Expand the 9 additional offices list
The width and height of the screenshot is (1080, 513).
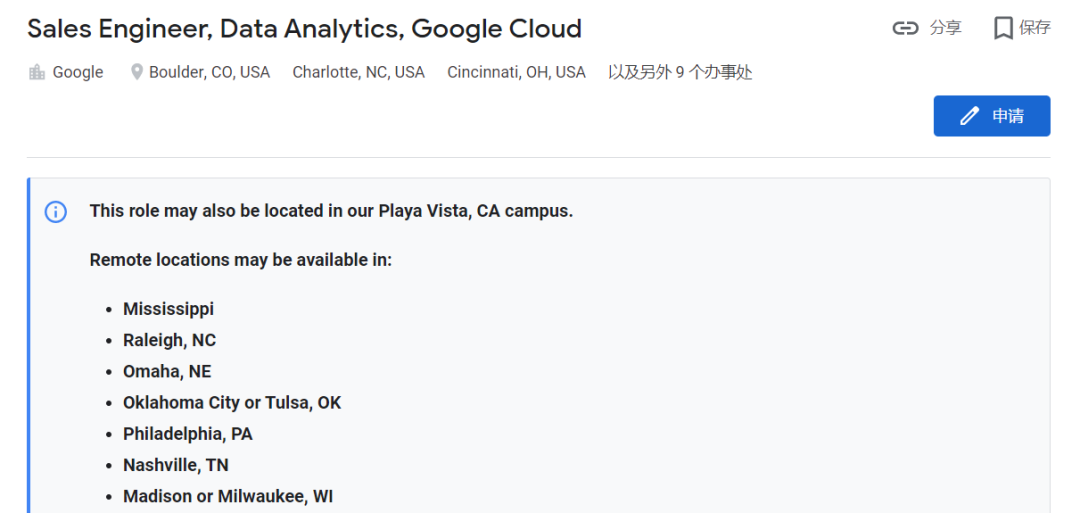point(680,72)
